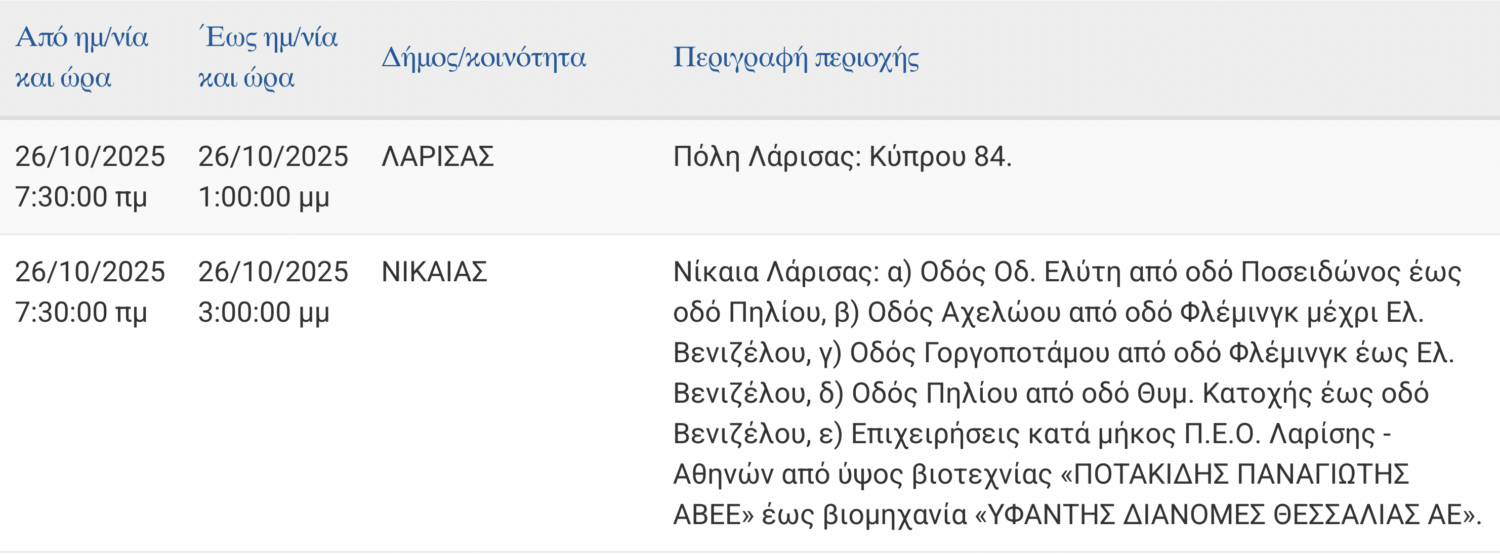The width and height of the screenshot is (1500, 555).
Task: Click the 7:30:00 πμ time in ΝΙΚΑΙΑΣ row
Action: [81, 313]
